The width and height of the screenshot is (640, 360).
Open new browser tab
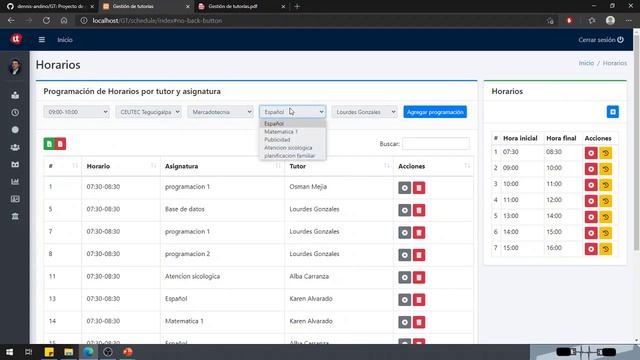coord(297,7)
